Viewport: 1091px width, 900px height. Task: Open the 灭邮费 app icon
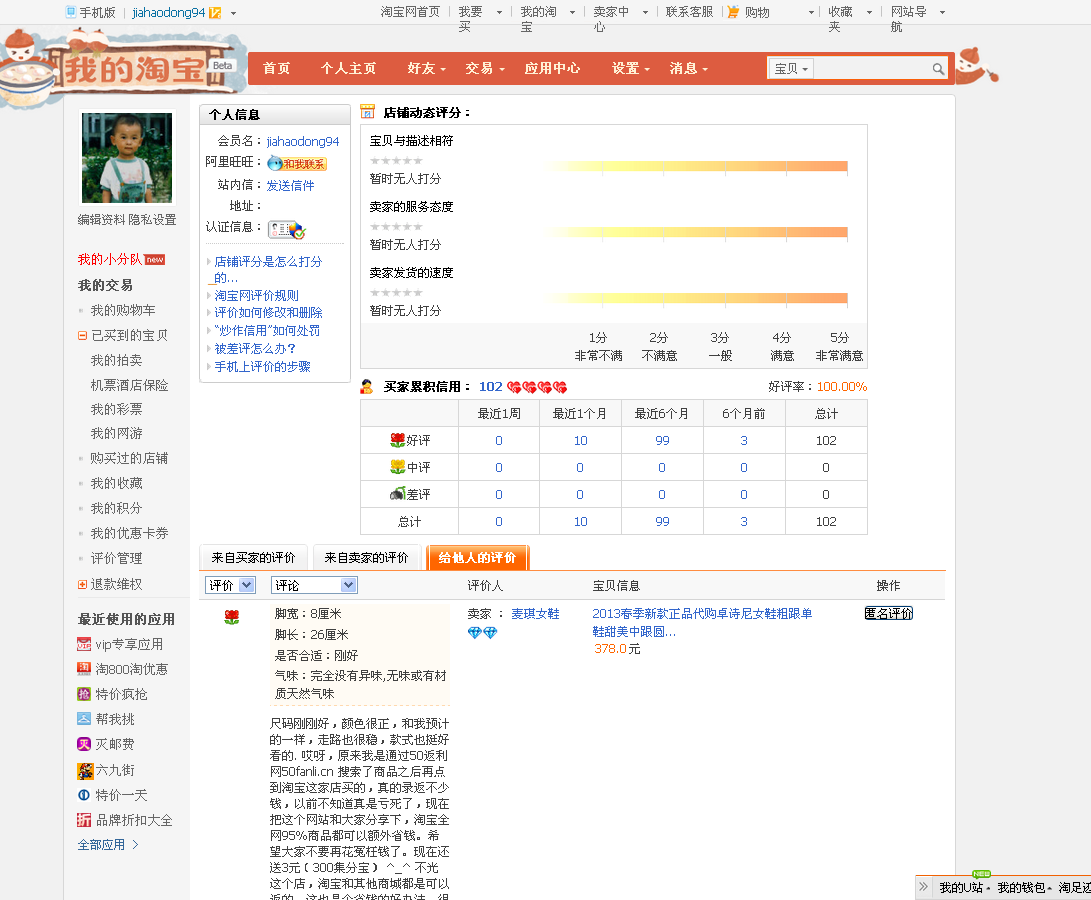tap(83, 744)
